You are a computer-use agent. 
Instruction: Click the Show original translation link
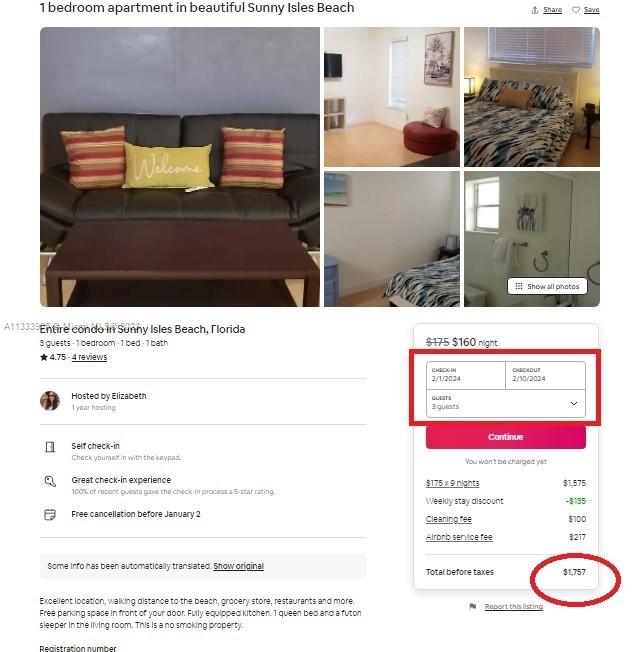[x=238, y=566]
